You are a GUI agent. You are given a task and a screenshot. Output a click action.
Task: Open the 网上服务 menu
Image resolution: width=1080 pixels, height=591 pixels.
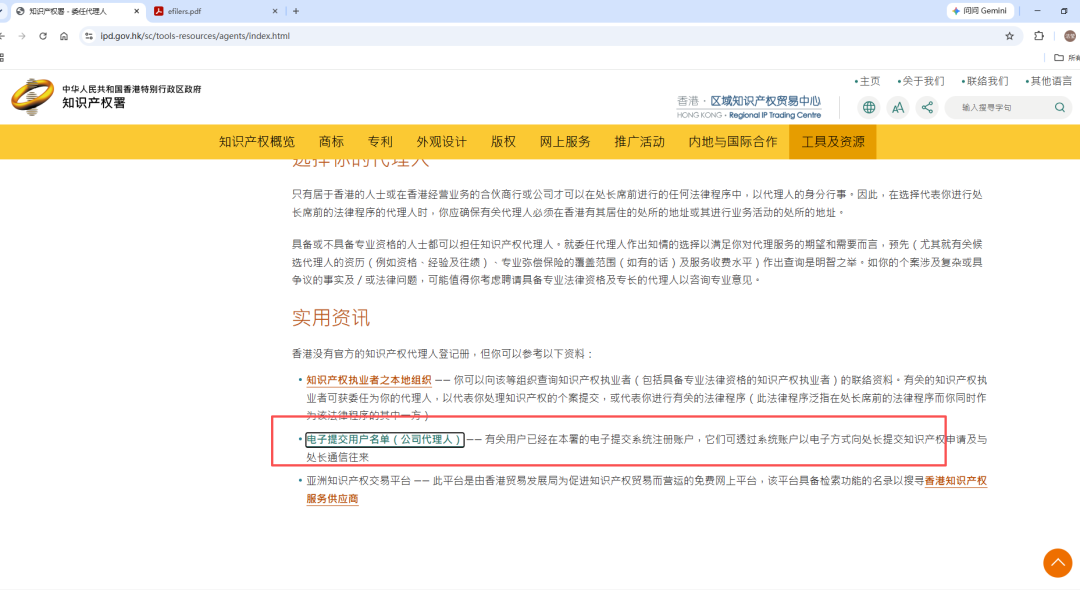pos(565,142)
